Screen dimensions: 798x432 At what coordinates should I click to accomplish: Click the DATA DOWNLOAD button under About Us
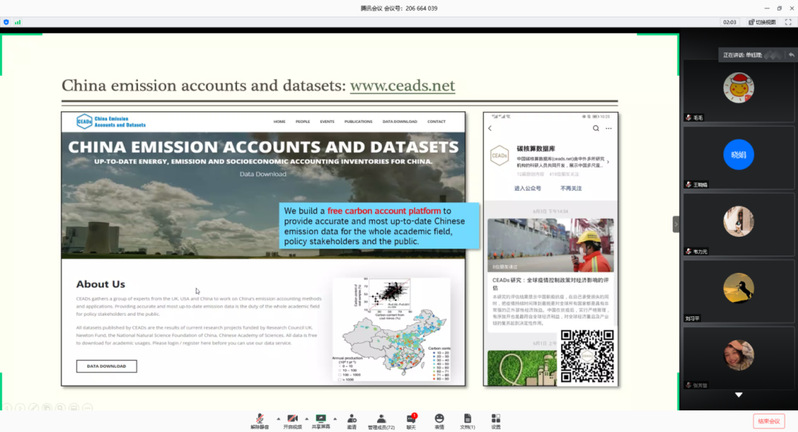tap(106, 366)
